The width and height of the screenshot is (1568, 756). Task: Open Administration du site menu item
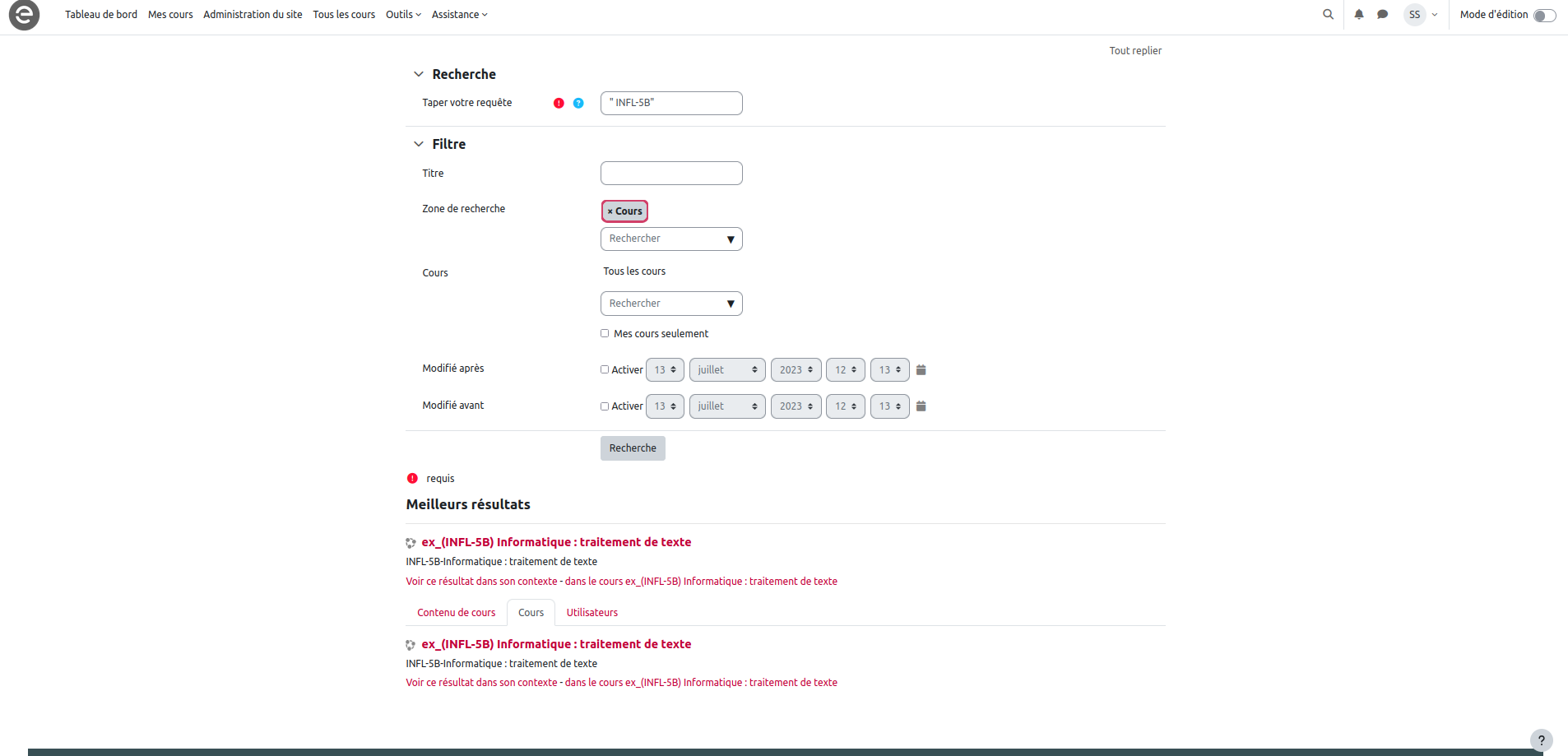(x=253, y=15)
